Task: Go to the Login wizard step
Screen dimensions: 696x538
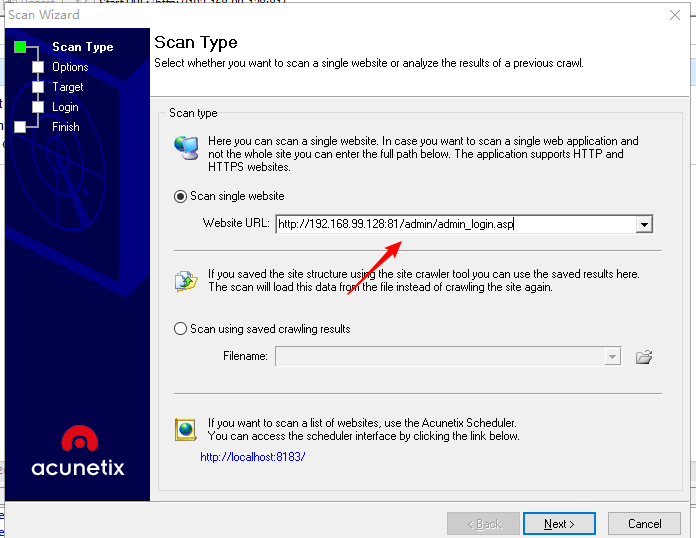Action: click(65, 107)
